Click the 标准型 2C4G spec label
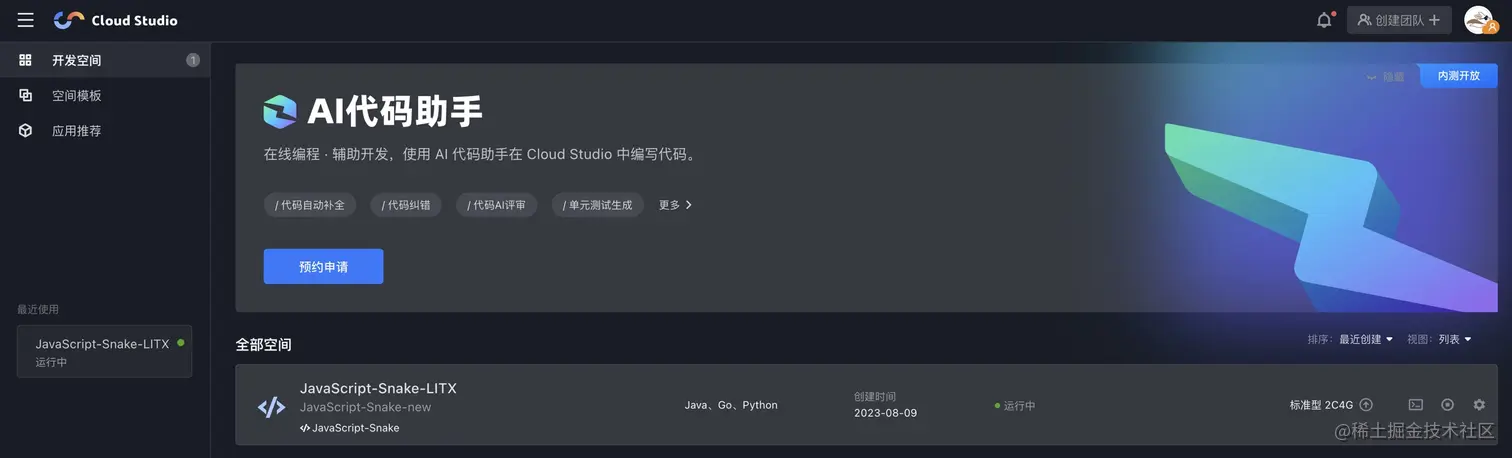 click(x=1321, y=405)
